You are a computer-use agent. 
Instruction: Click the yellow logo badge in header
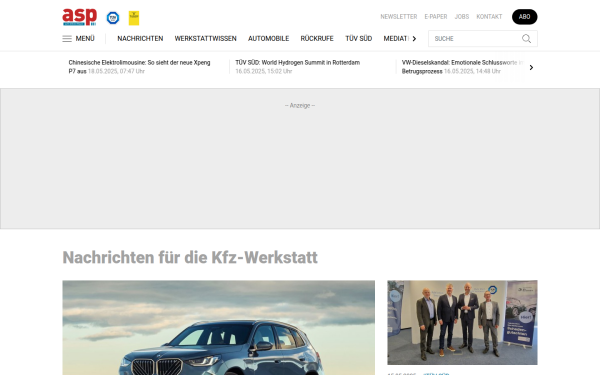click(134, 18)
